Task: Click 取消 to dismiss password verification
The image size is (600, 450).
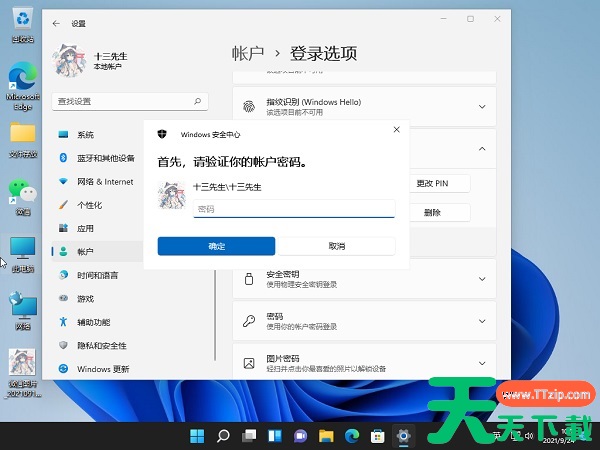Action: (336, 246)
